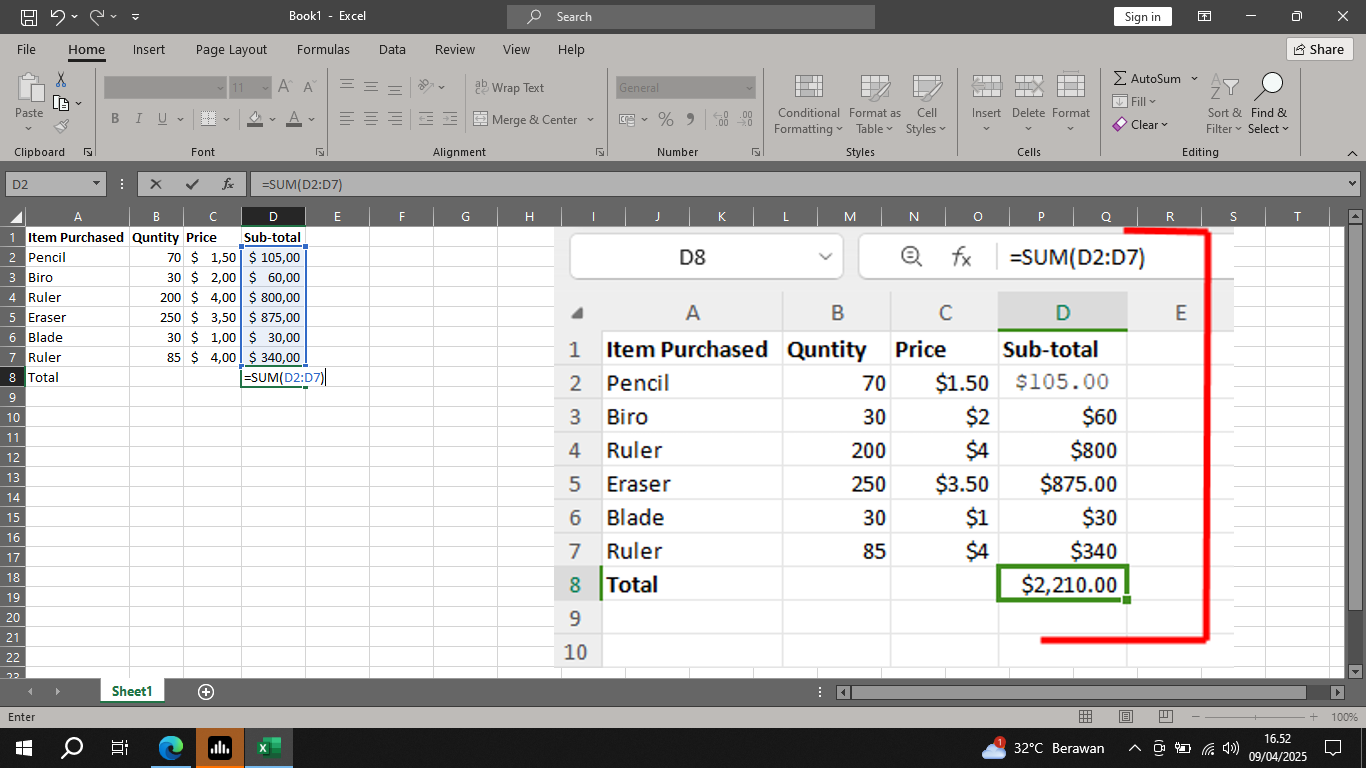Click the Share button

[x=1319, y=49]
